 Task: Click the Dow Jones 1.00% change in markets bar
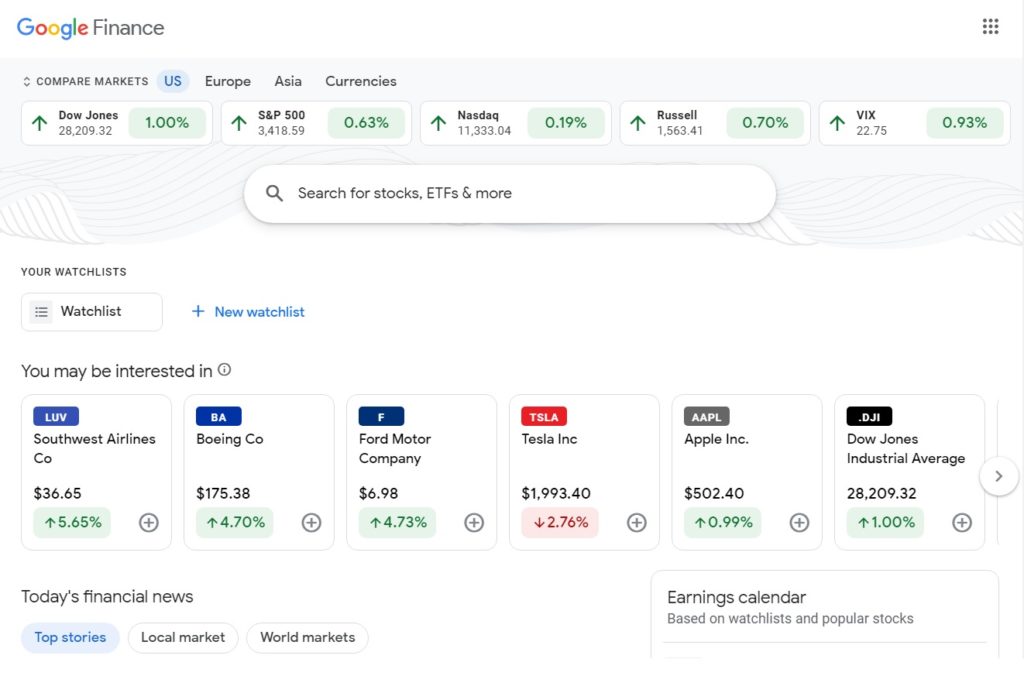pyautogui.click(x=167, y=123)
